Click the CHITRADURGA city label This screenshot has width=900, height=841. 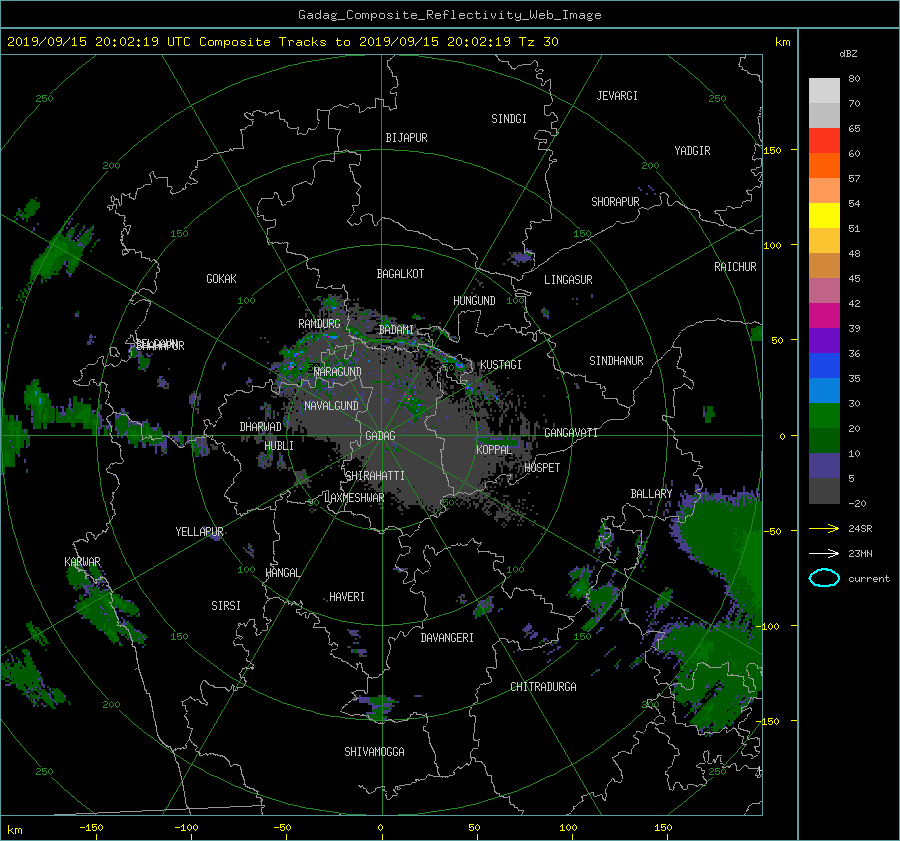pyautogui.click(x=543, y=687)
